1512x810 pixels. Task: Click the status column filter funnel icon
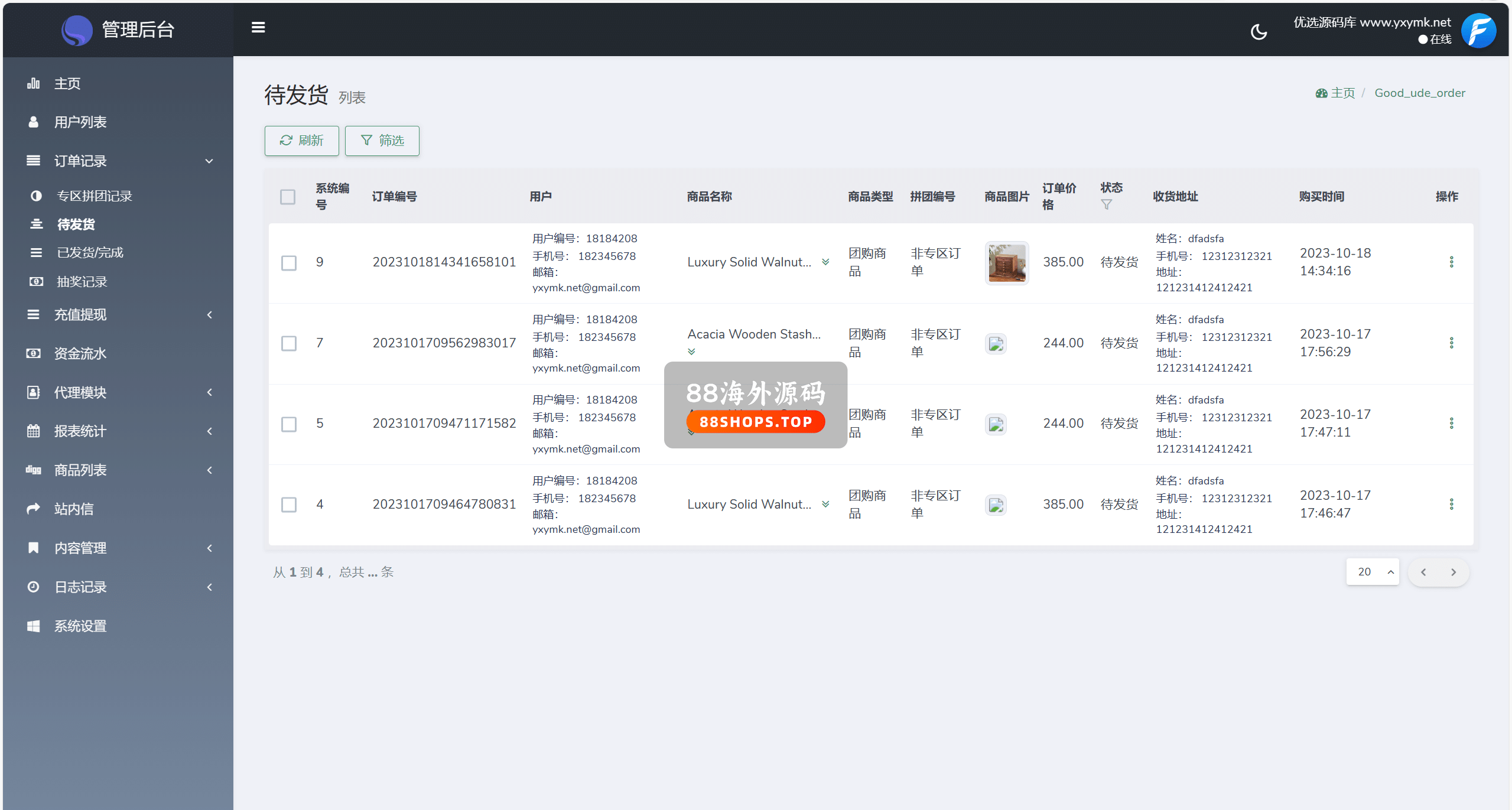[x=1106, y=204]
